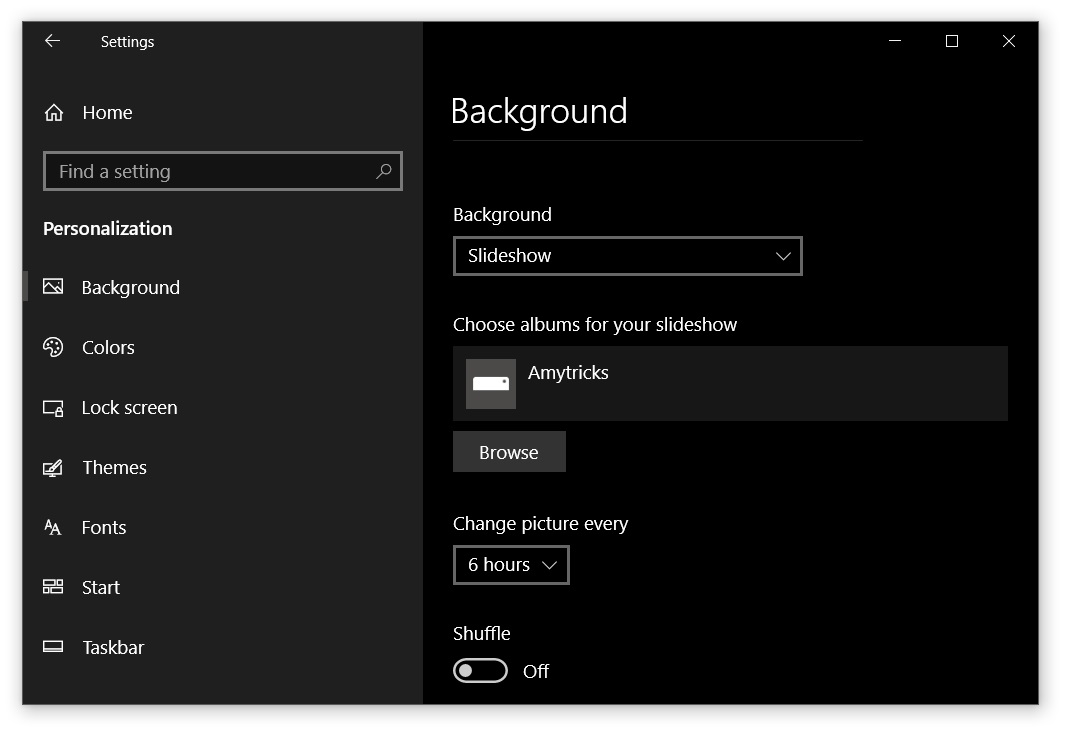Image resolution: width=1066 pixels, height=729 pixels.
Task: Click the Browse button
Action: click(x=509, y=451)
